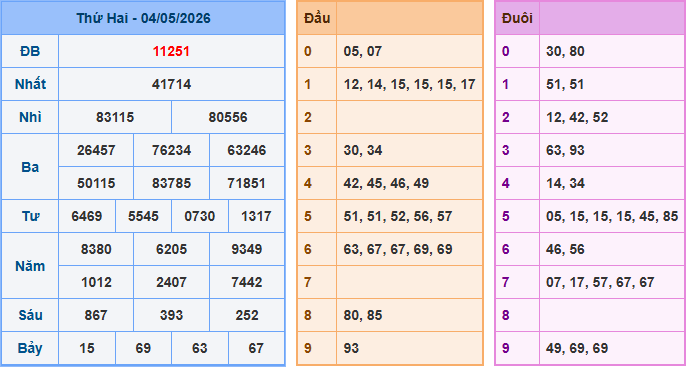Select Năm prize number 8380
This screenshot has width=688, height=368.
coord(96,249)
